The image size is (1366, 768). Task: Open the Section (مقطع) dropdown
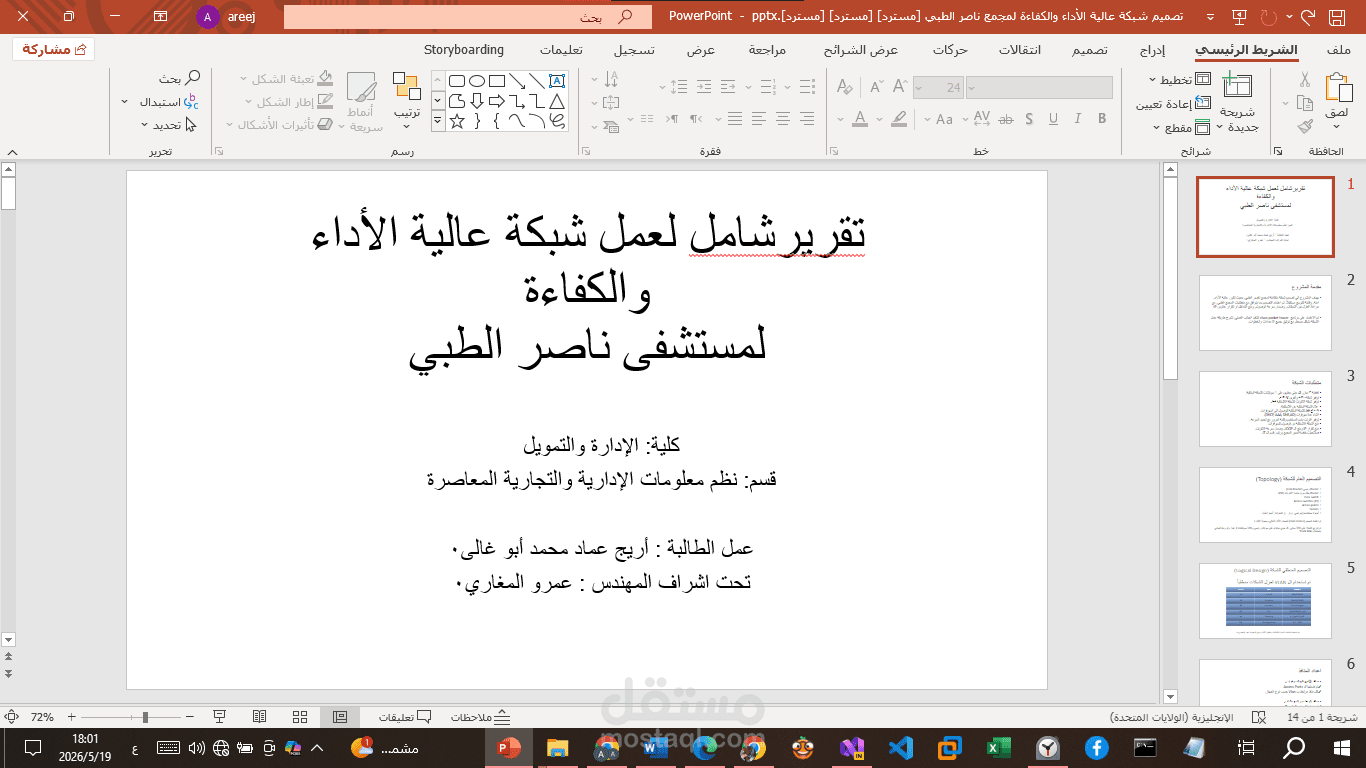tap(1182, 127)
